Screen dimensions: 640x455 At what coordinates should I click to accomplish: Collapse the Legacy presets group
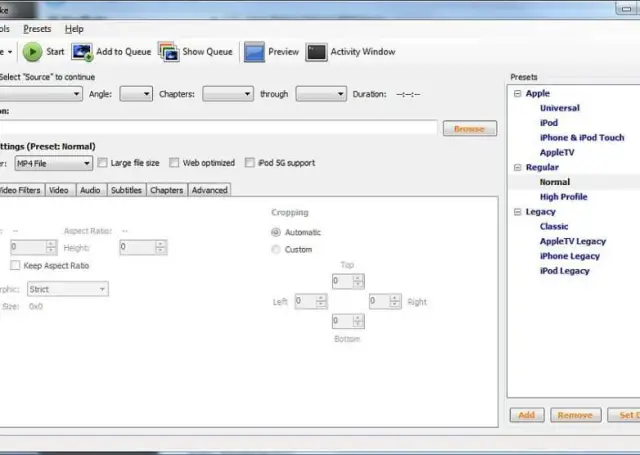point(517,212)
